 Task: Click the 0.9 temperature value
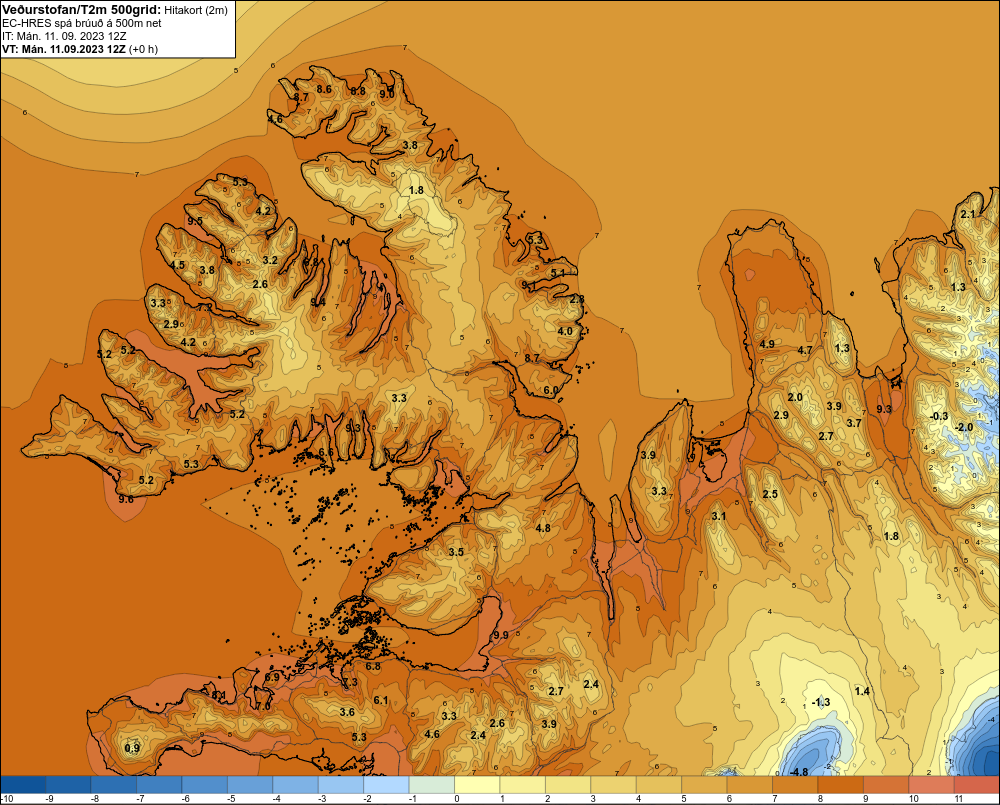[132, 748]
